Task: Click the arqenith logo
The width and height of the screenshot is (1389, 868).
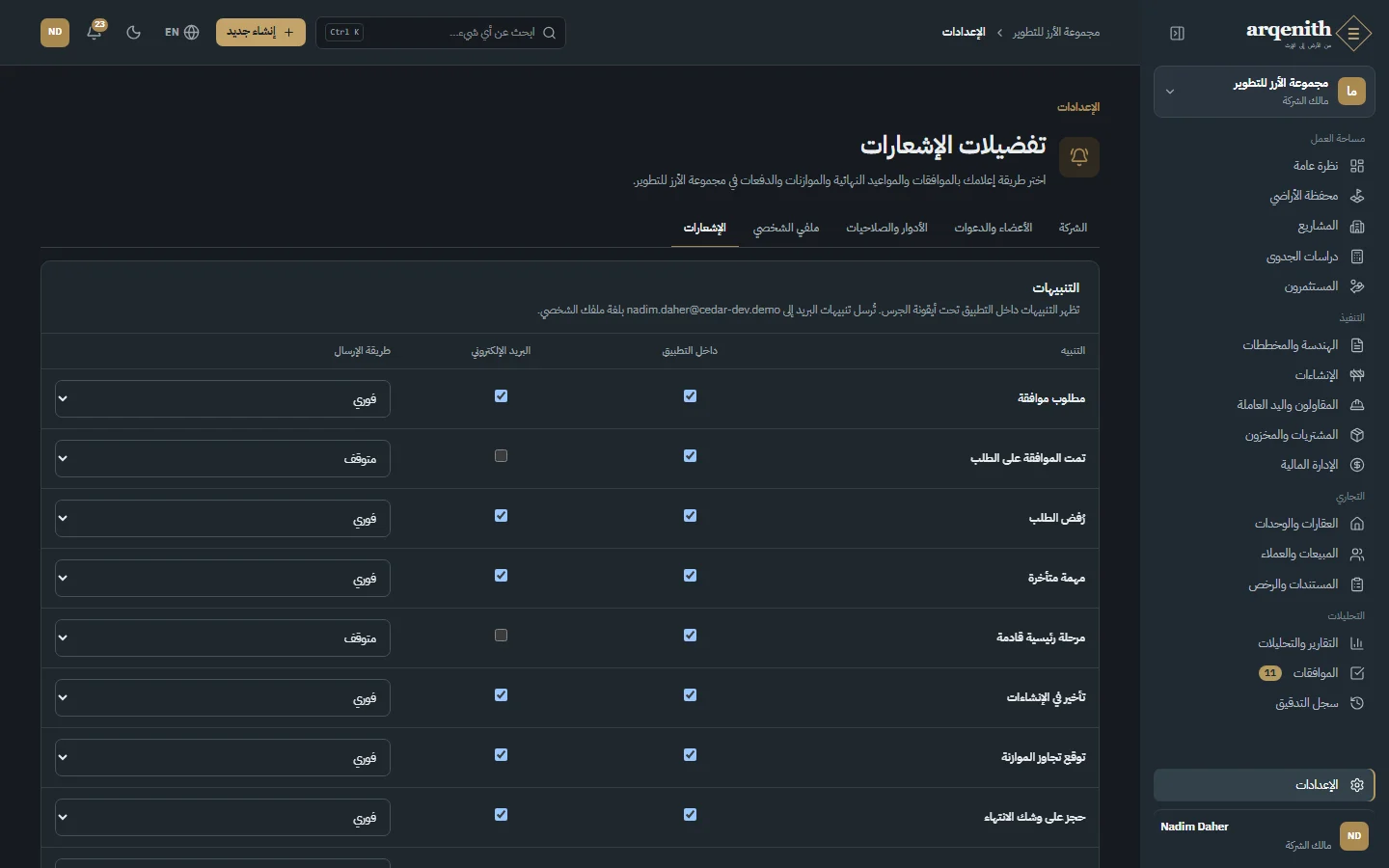Action: 1308,33
